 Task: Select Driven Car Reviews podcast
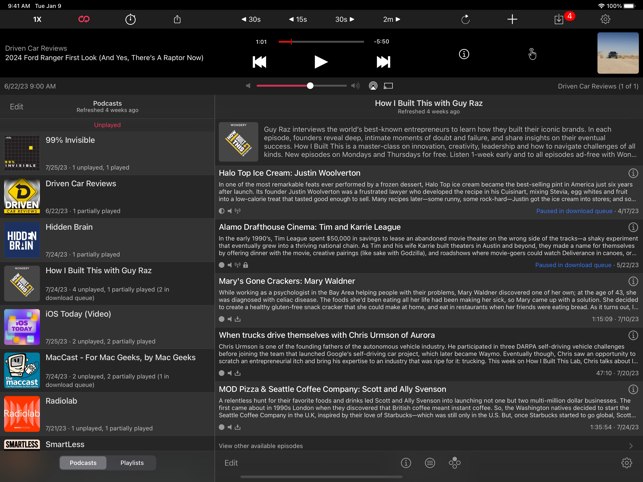coord(107,197)
